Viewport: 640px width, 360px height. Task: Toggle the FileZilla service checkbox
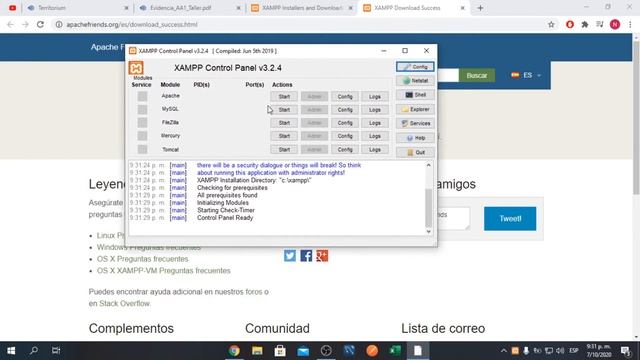pos(142,123)
